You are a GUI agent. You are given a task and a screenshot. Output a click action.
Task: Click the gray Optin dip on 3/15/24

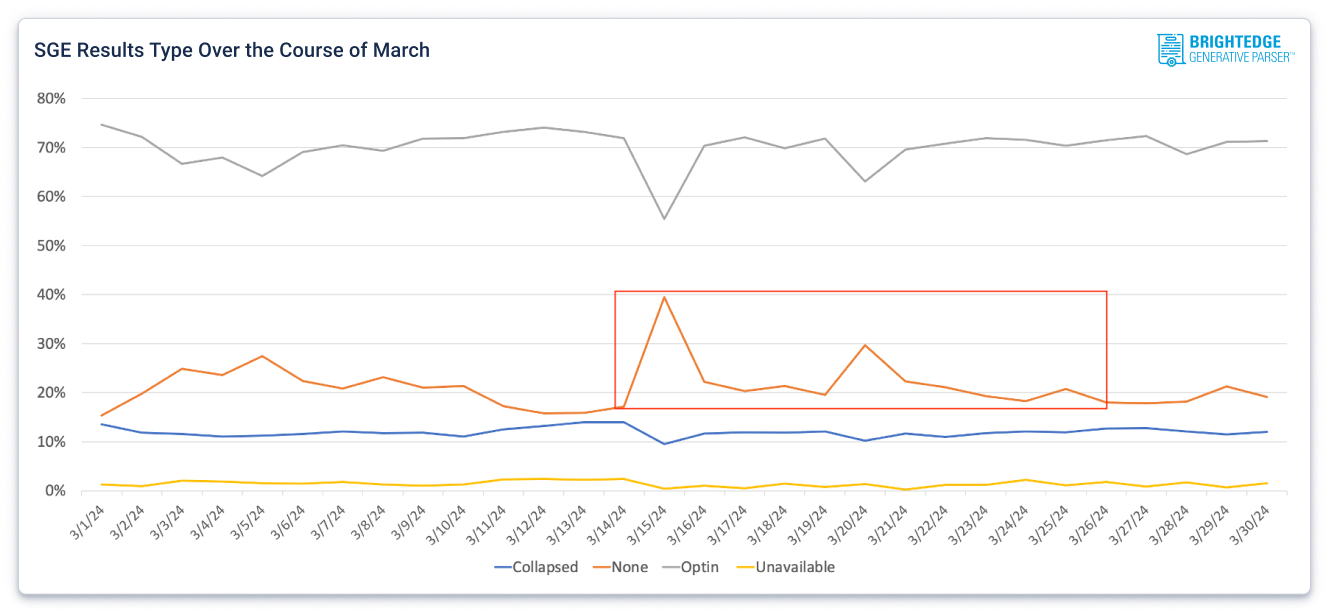(664, 218)
